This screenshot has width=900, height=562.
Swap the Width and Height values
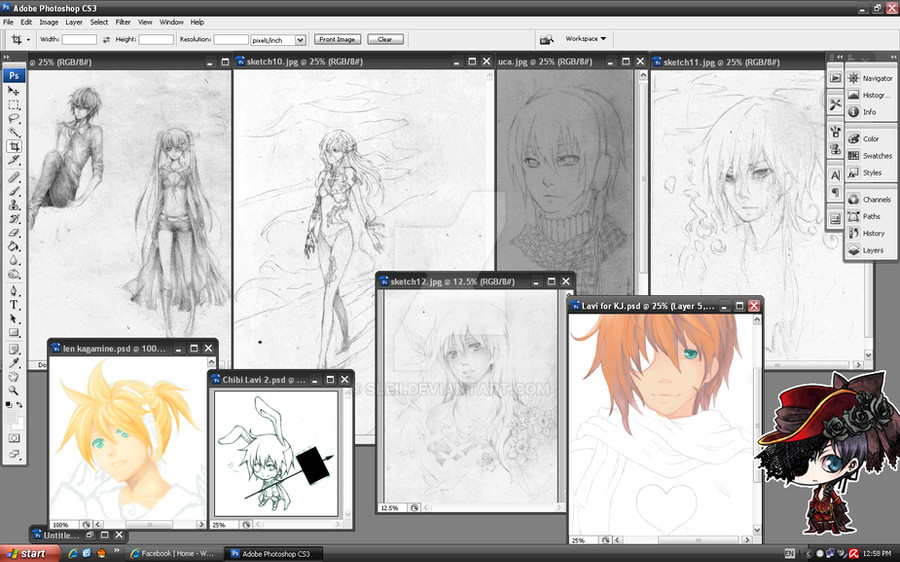point(106,40)
